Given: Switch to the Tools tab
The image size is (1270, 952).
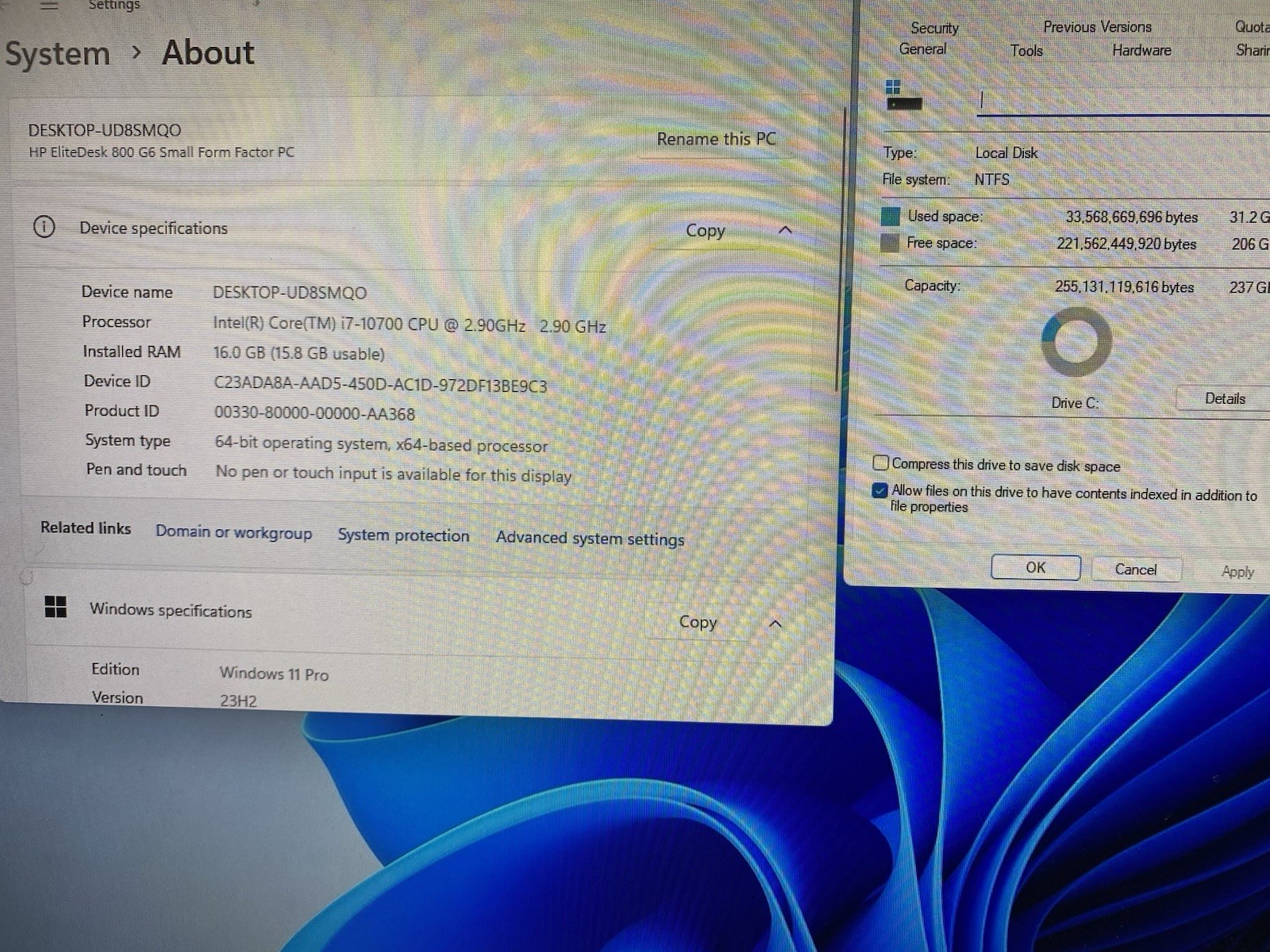Looking at the screenshot, I should (1026, 51).
